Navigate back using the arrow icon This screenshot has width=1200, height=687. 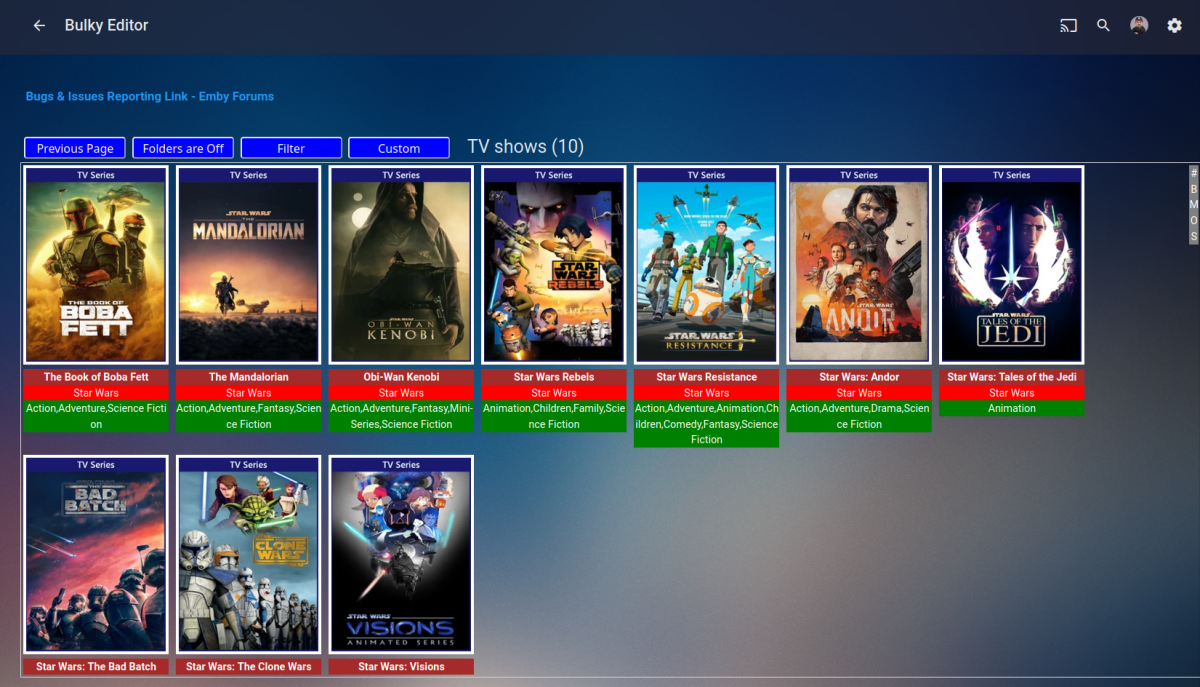coord(38,25)
